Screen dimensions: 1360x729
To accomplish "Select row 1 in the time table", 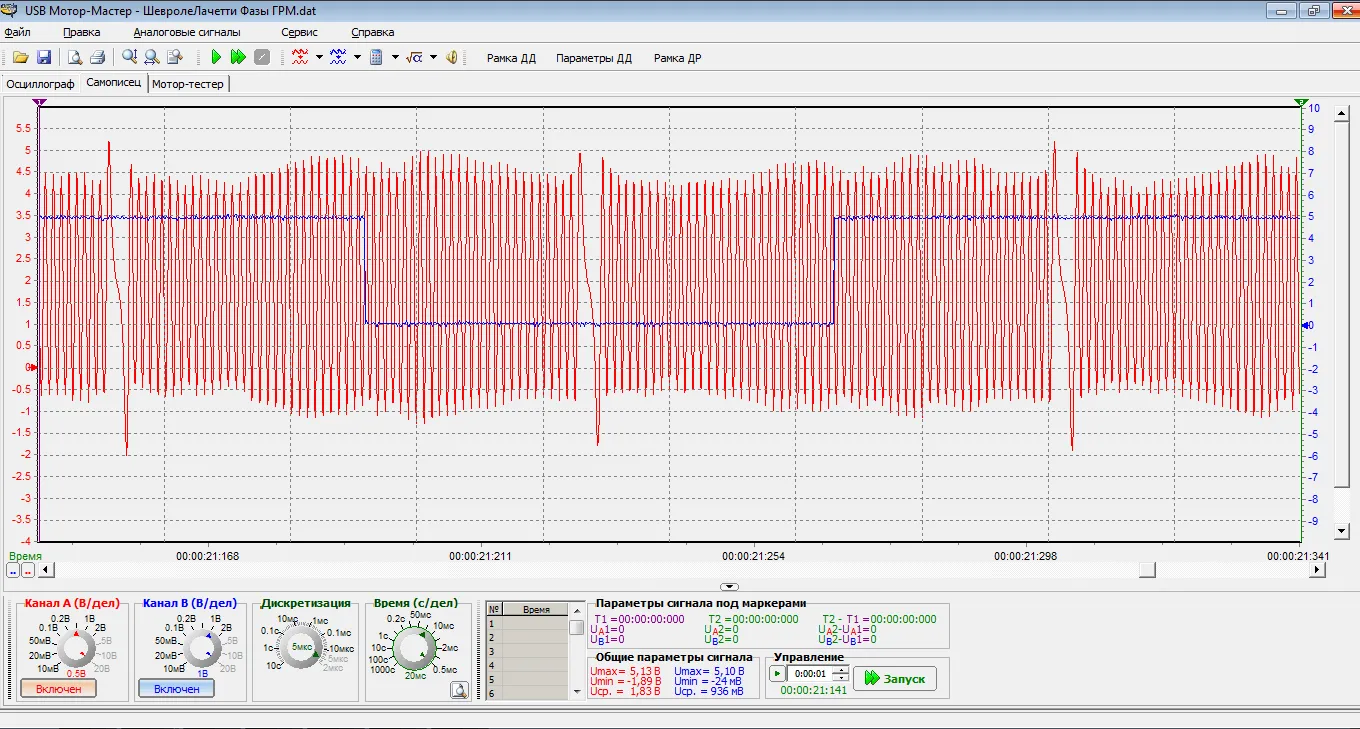I will [x=527, y=623].
